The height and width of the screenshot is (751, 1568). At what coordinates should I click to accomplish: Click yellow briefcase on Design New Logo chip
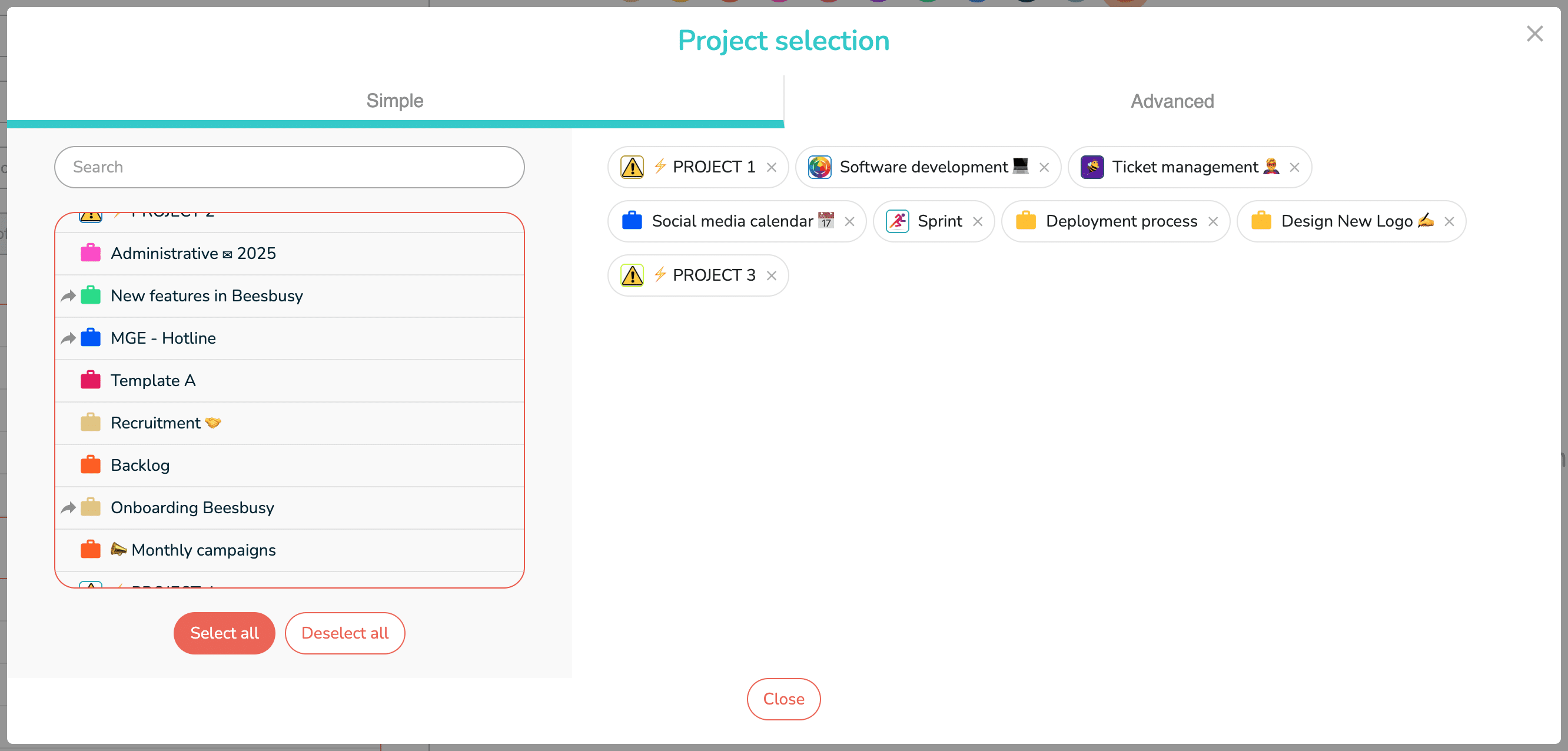pyautogui.click(x=1261, y=220)
